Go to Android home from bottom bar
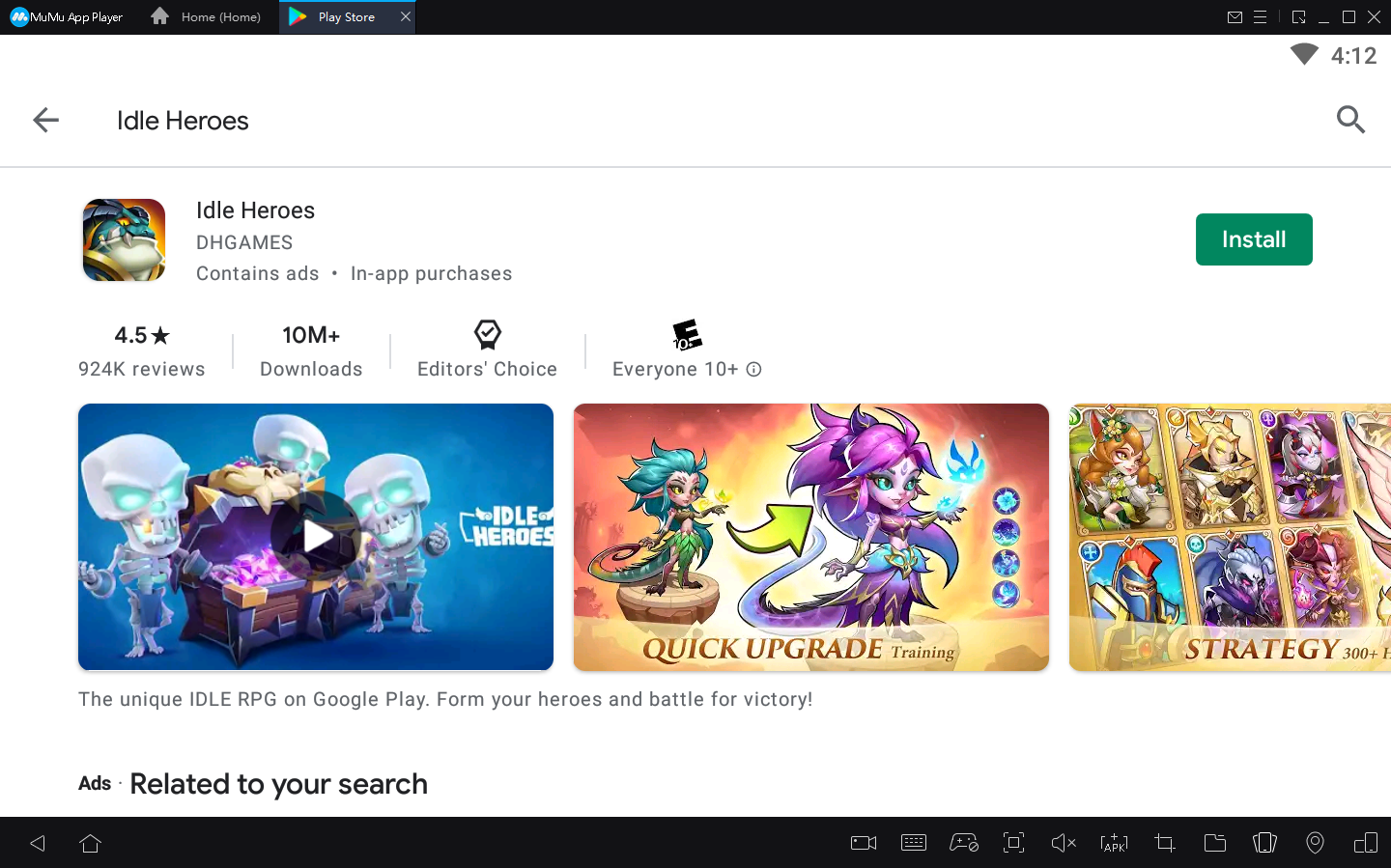This screenshot has width=1391, height=868. (x=91, y=843)
